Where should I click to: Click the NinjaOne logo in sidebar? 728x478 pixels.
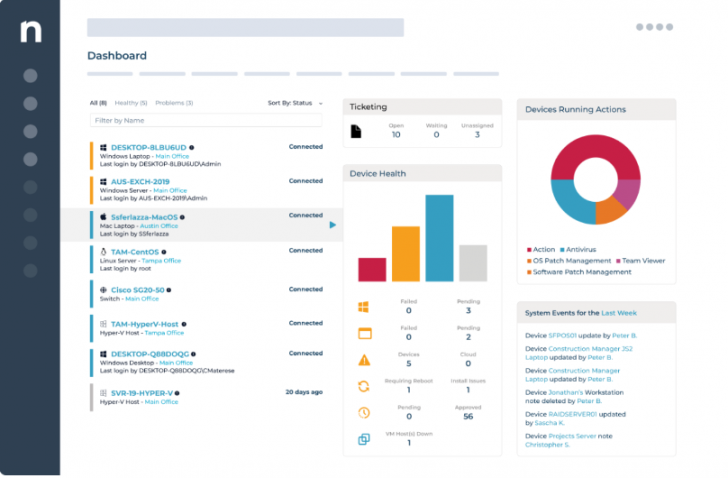31,32
